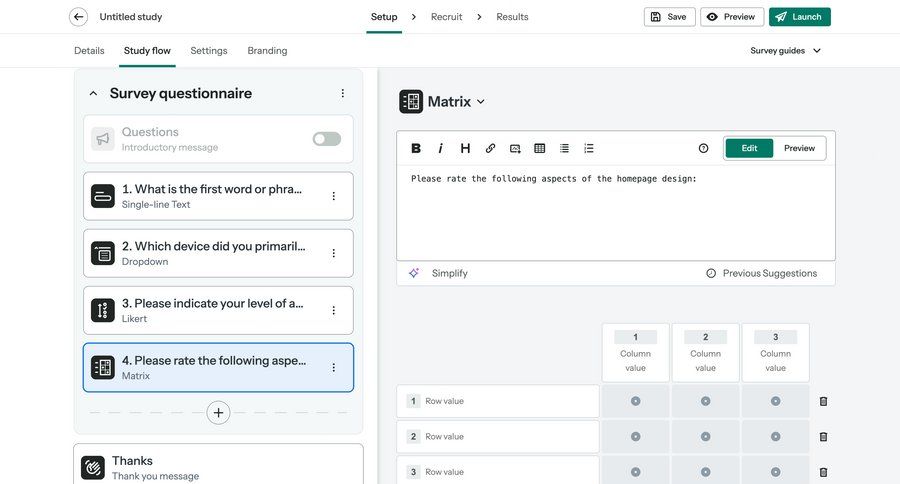Insert a heading with the H icon

tap(465, 148)
